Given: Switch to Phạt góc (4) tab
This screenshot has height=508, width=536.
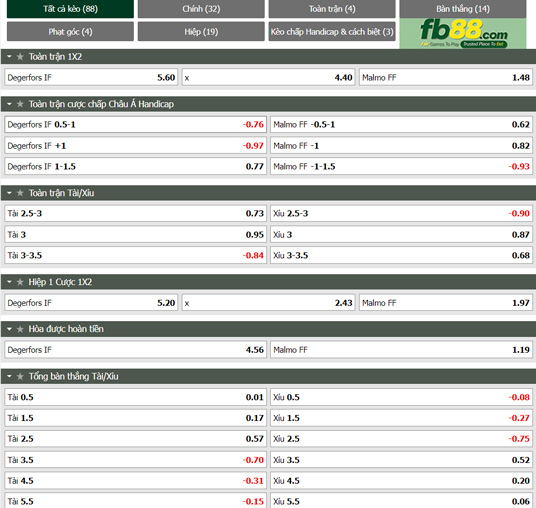Looking at the screenshot, I should (x=70, y=31).
